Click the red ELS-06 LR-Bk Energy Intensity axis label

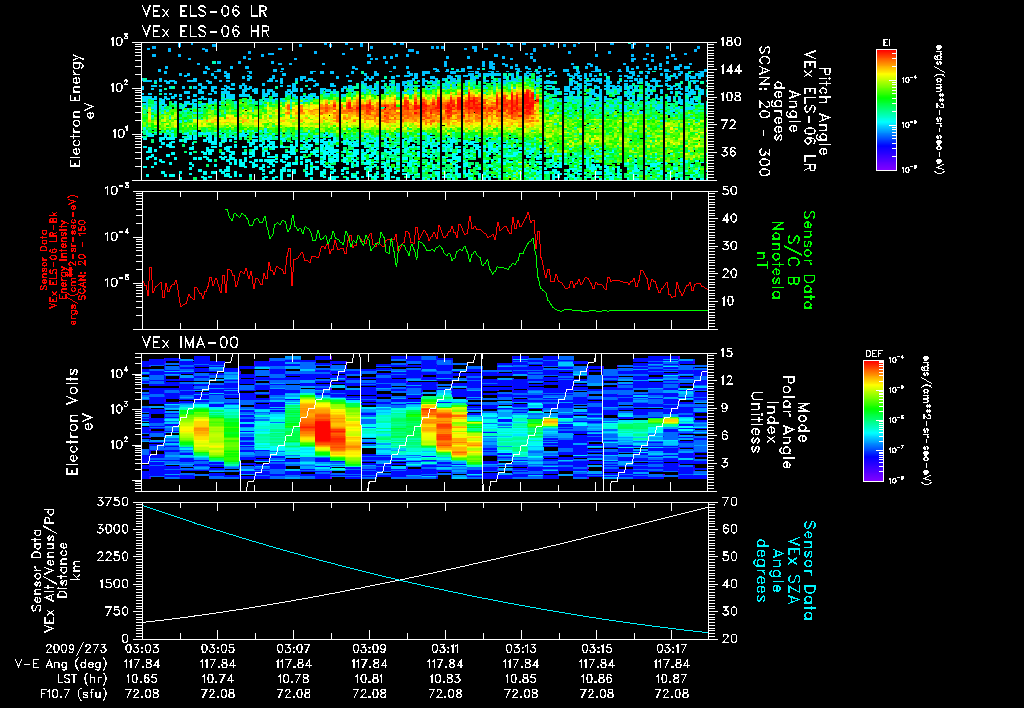tap(63, 260)
